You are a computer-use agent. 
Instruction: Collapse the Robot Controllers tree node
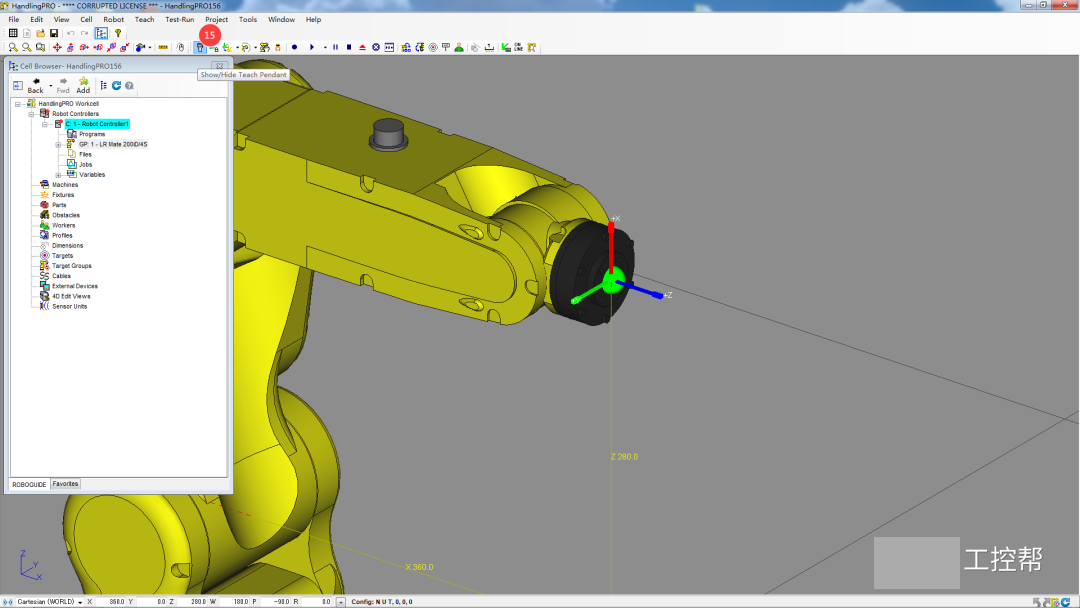31,114
